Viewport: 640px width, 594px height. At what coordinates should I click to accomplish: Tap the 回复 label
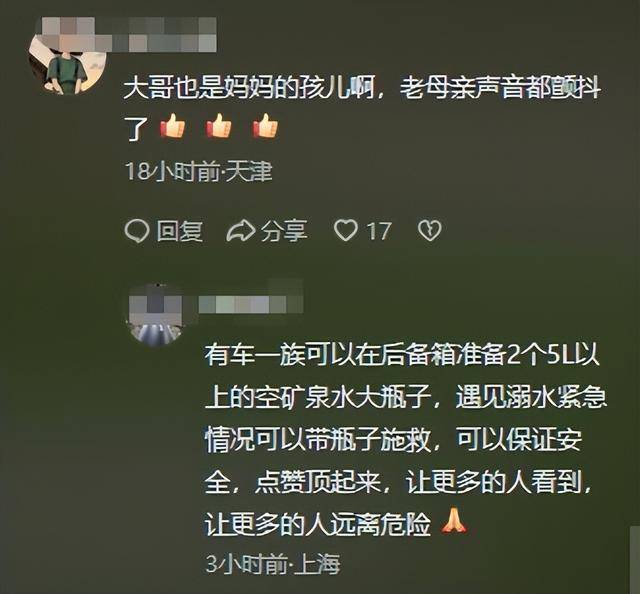[x=180, y=231]
